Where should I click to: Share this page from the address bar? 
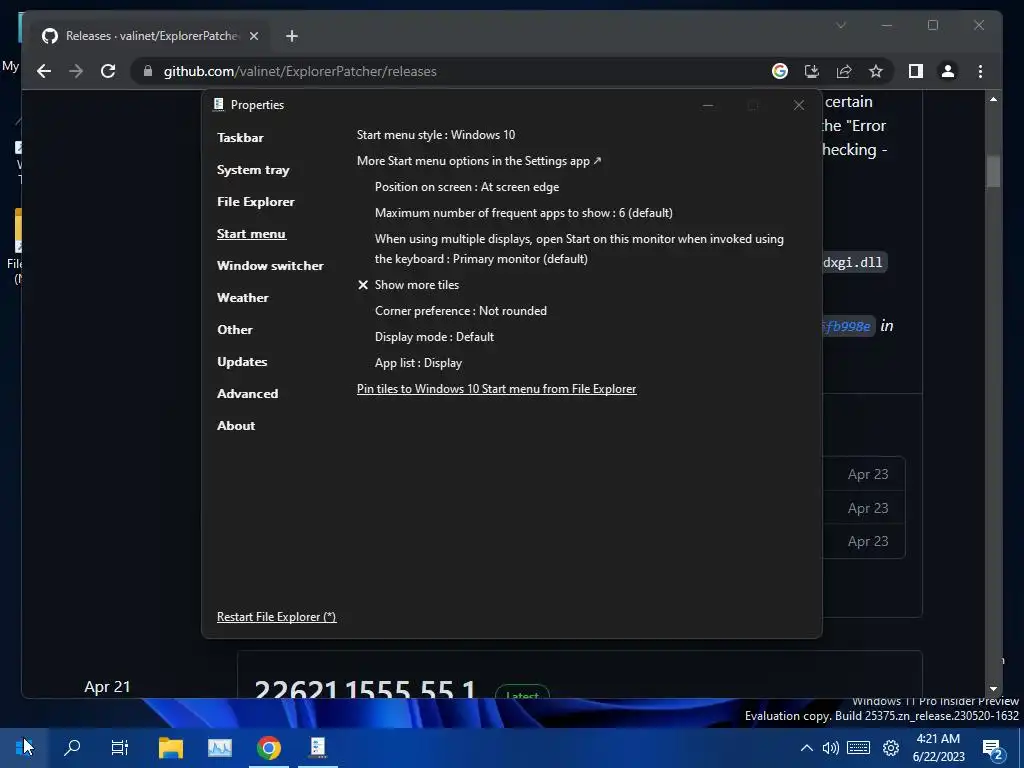pyautogui.click(x=844, y=71)
